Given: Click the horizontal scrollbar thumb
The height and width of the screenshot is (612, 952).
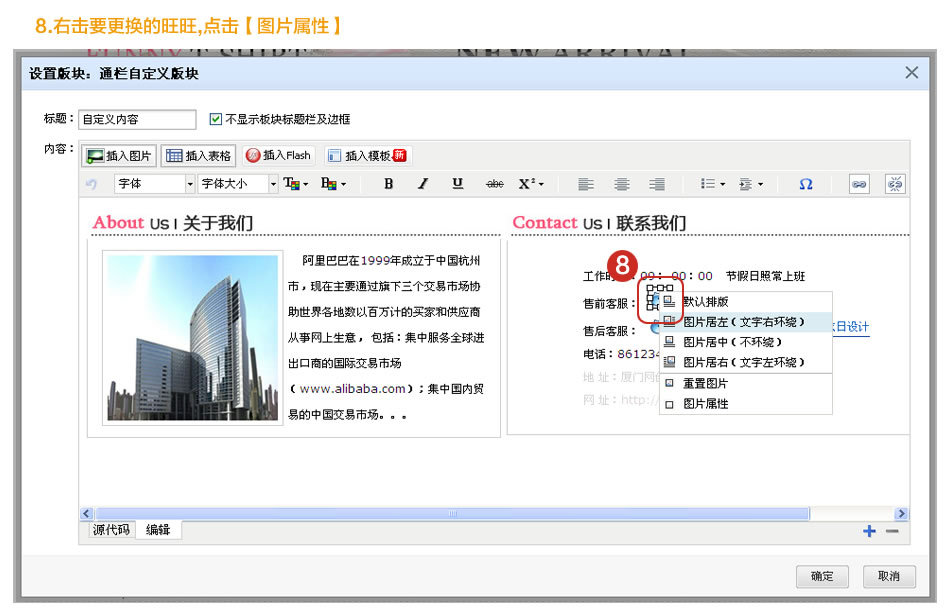Looking at the screenshot, I should click(452, 514).
